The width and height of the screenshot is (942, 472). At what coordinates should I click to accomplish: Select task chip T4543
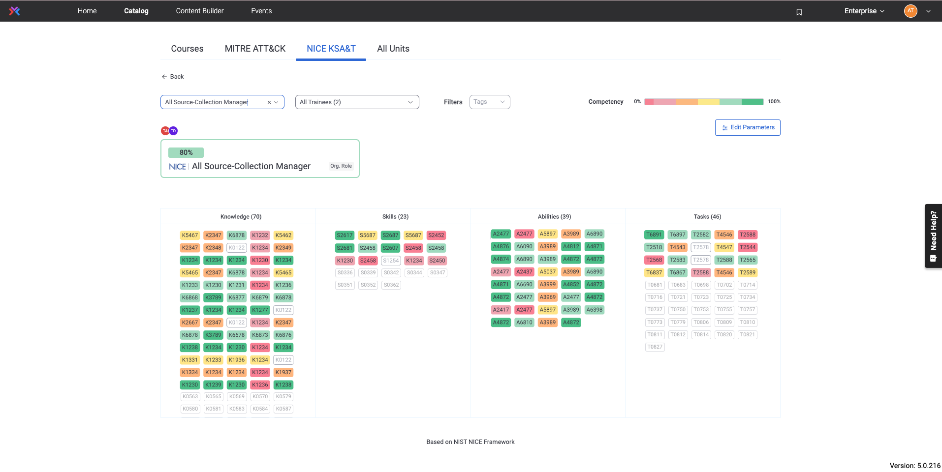click(678, 247)
